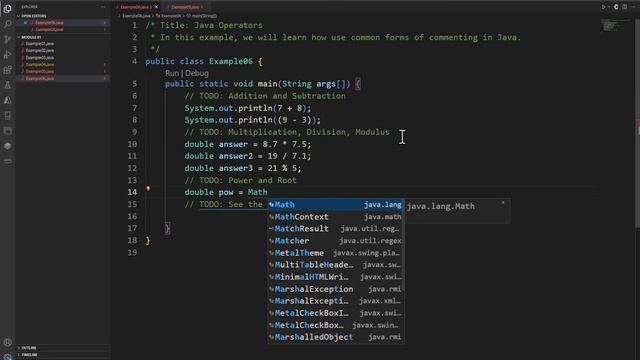Click the vertical editor scrollbar
Viewport: 640px width, 360px height.
click(638, 124)
